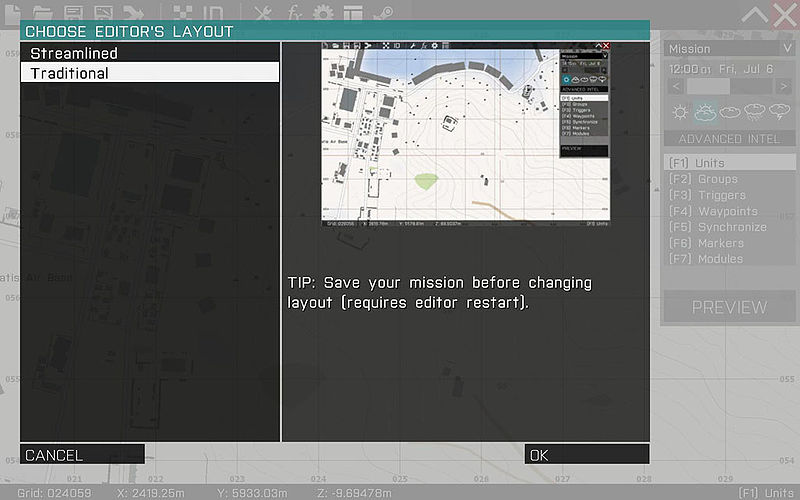Image resolution: width=800 pixels, height=500 pixels.
Task: Click the Save mission floppy icon
Action: [73, 13]
